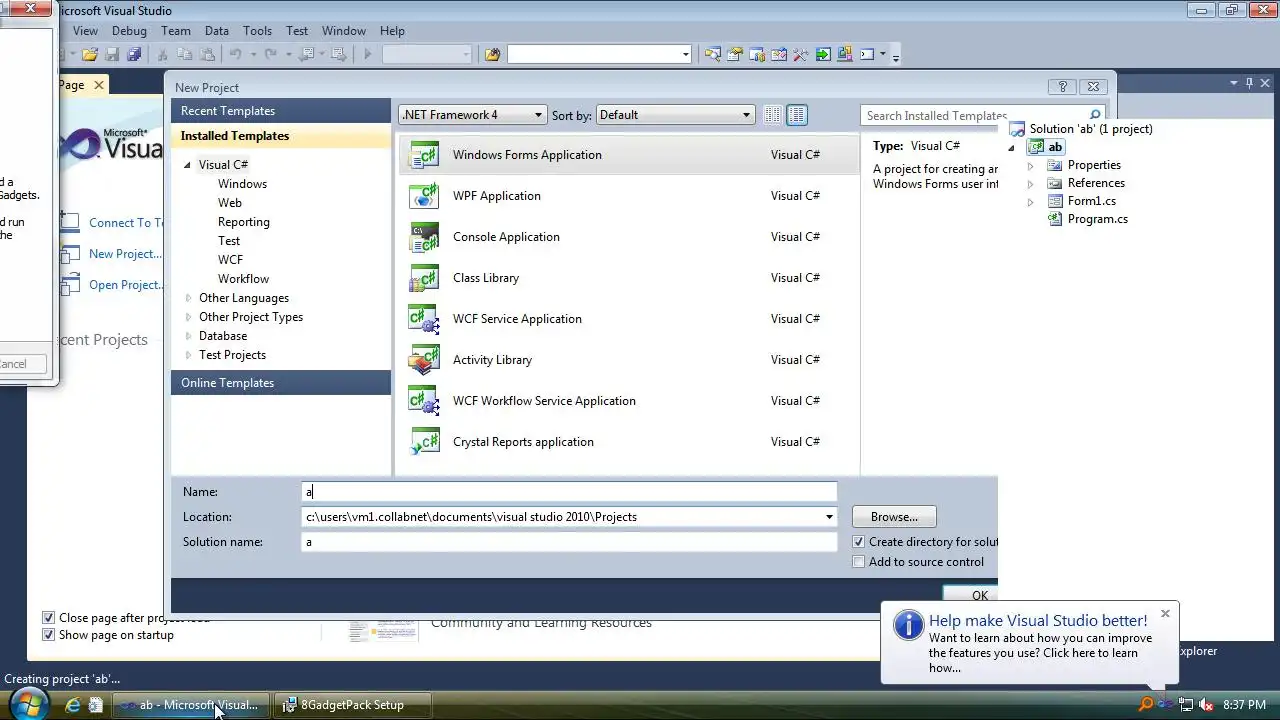
Task: Switch template list to small icons view
Action: (772, 115)
